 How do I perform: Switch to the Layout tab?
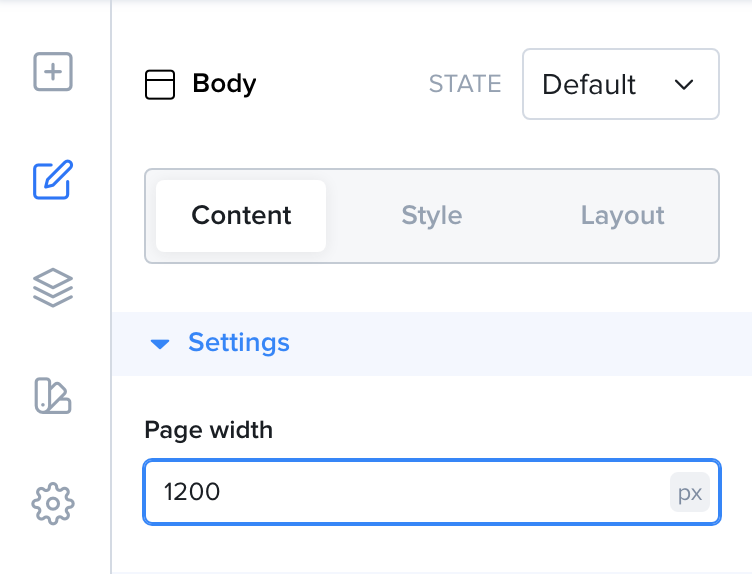[623, 216]
